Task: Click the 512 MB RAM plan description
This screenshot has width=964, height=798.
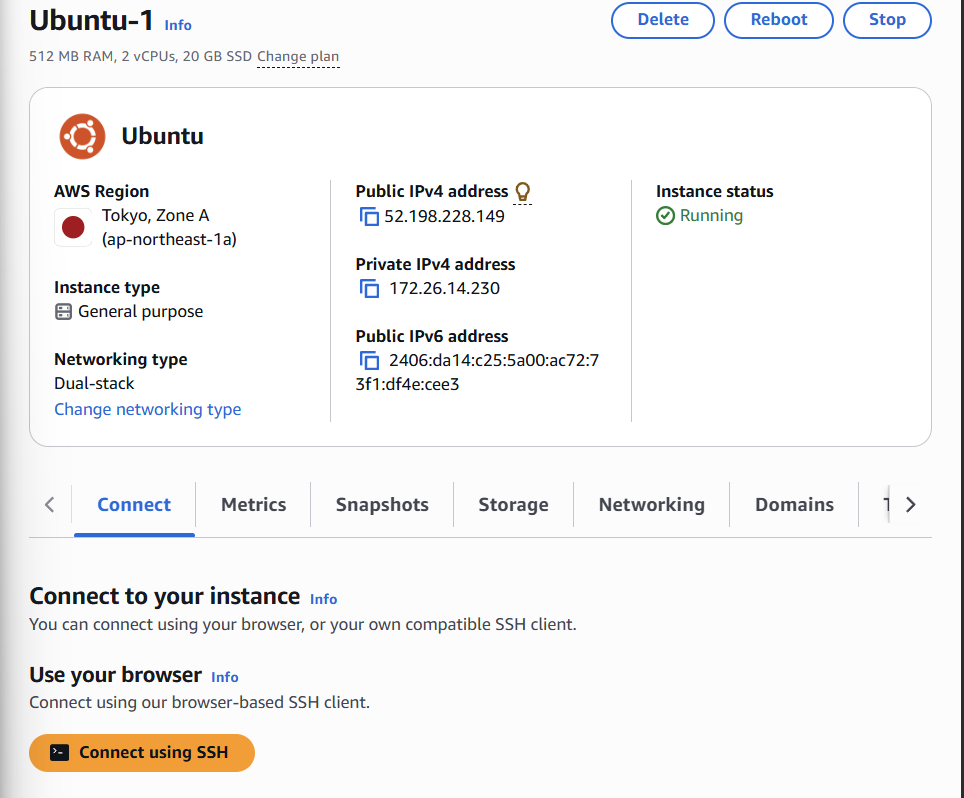Action: pos(140,57)
